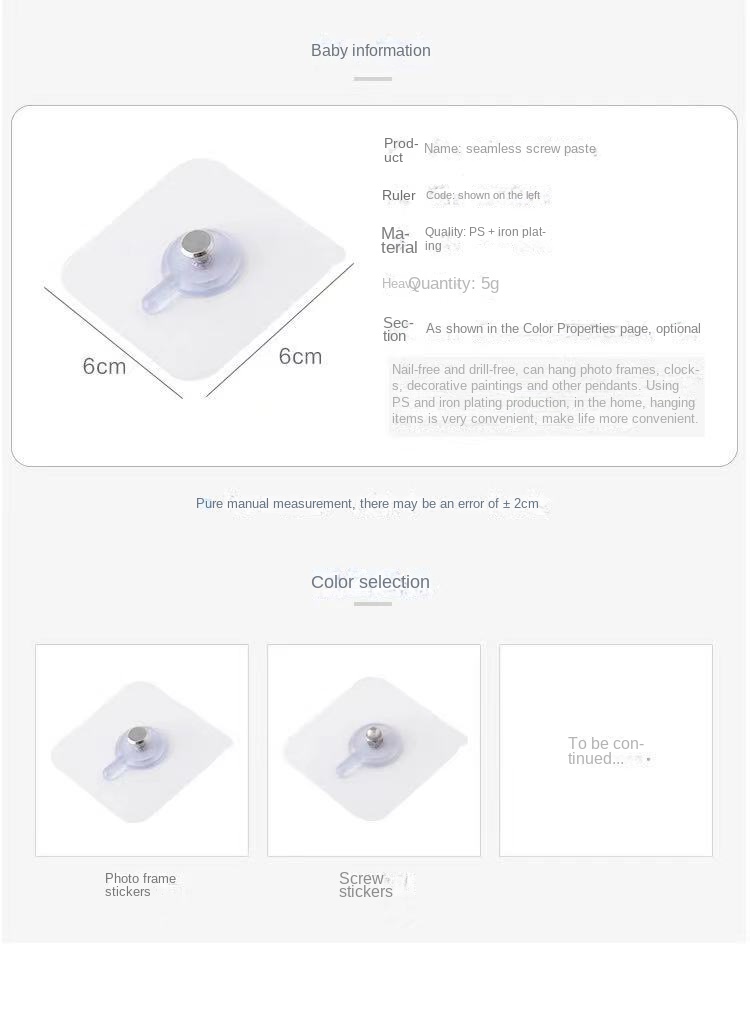Click the To be continued placeholder tile
The width and height of the screenshot is (750, 1024).
click(606, 750)
